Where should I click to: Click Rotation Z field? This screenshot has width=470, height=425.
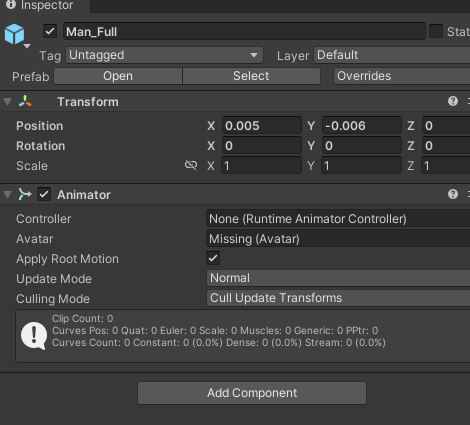446,146
